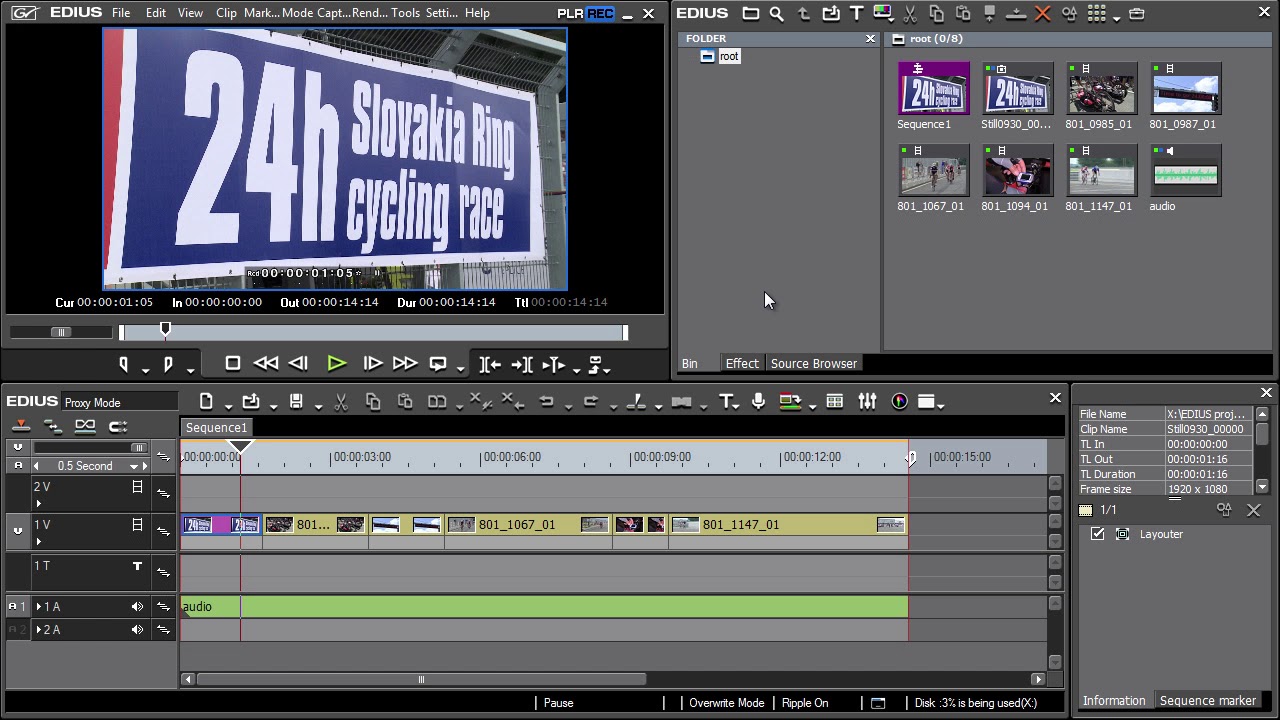Open the File menu
Viewport: 1280px width, 720px height.
121,13
